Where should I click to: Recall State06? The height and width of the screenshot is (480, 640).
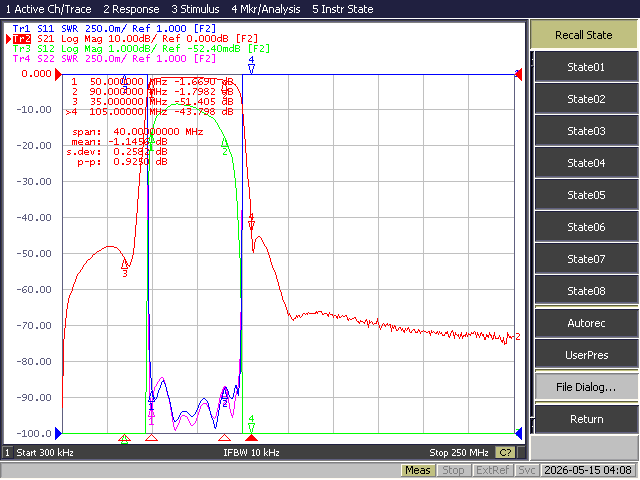coord(586,227)
